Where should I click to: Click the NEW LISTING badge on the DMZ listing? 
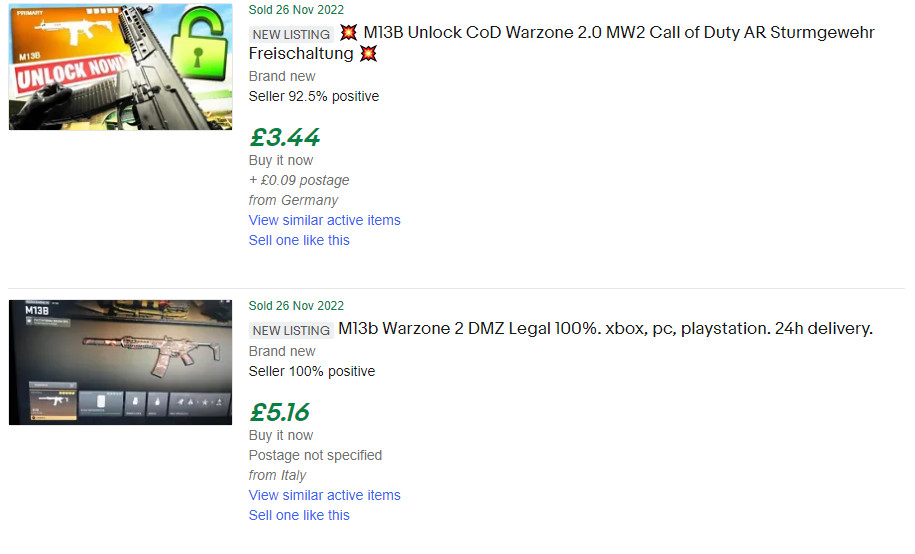pyautogui.click(x=291, y=330)
